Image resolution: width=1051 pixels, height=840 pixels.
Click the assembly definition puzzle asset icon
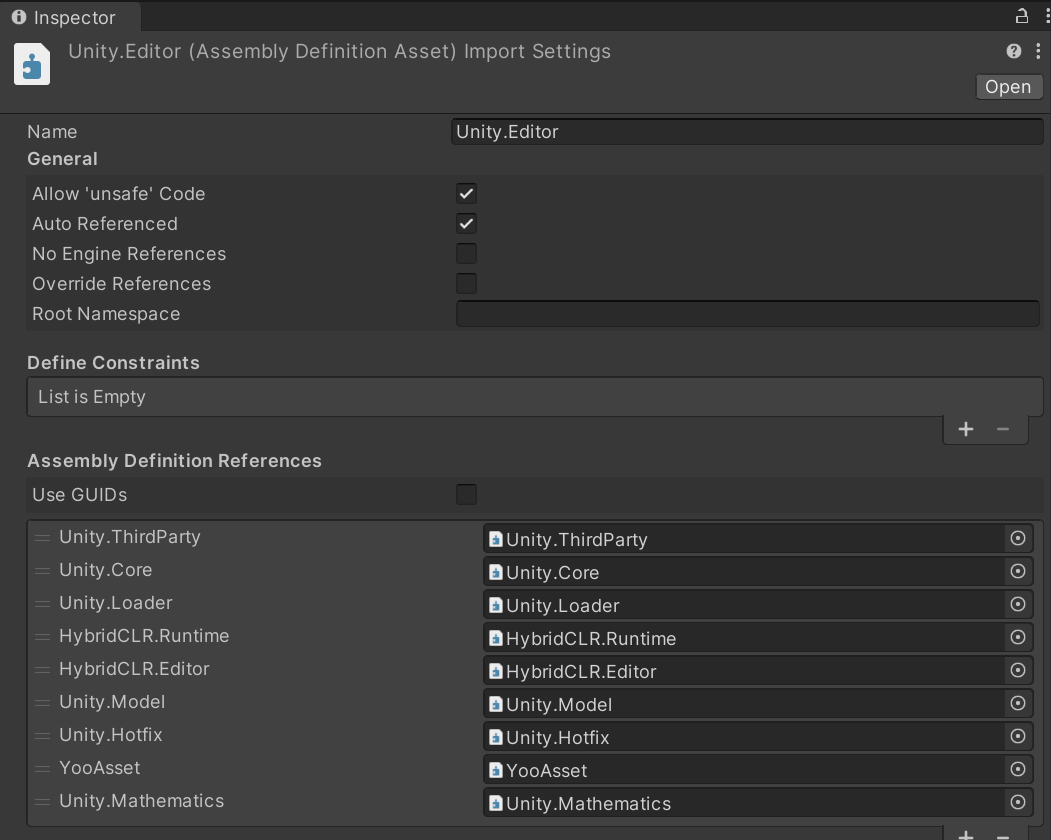[32, 64]
